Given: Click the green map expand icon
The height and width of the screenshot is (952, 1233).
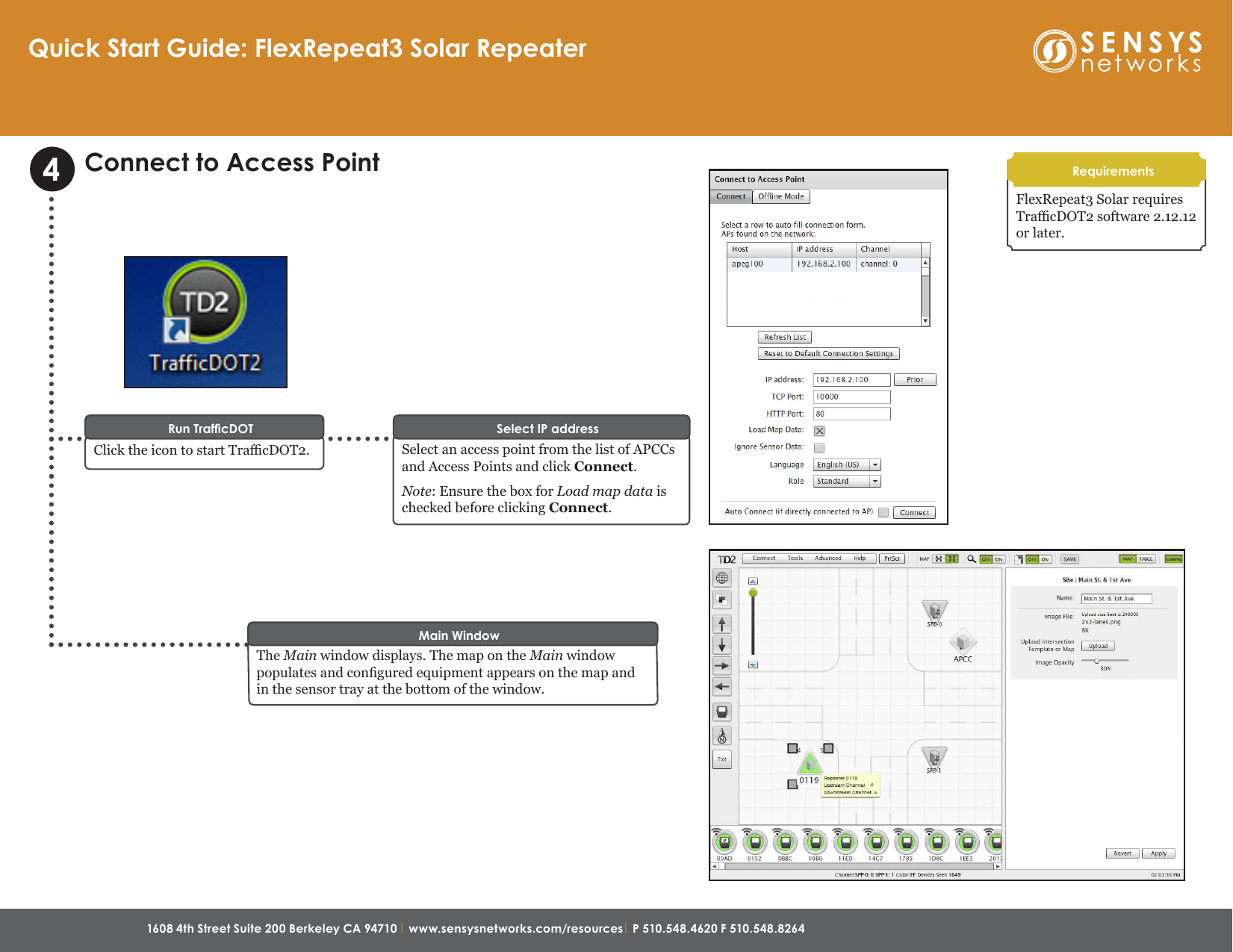Looking at the screenshot, I should 952,559.
